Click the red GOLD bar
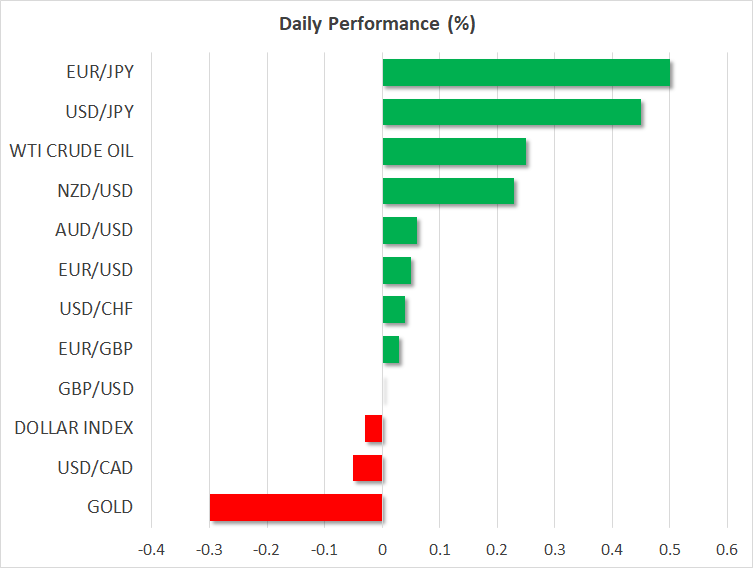This screenshot has width=753, height=568. (296, 507)
